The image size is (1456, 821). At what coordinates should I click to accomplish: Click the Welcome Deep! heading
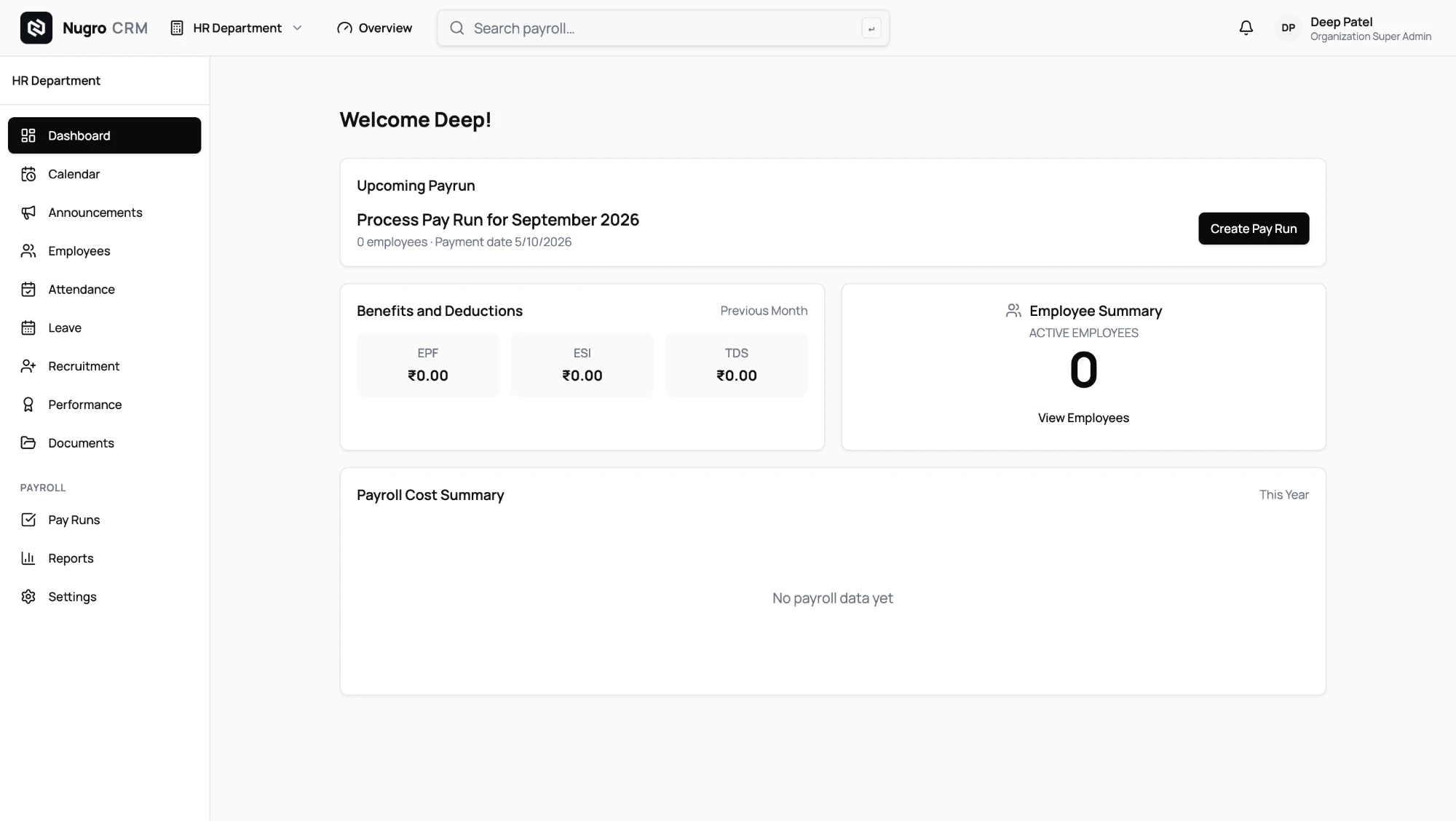(x=416, y=119)
